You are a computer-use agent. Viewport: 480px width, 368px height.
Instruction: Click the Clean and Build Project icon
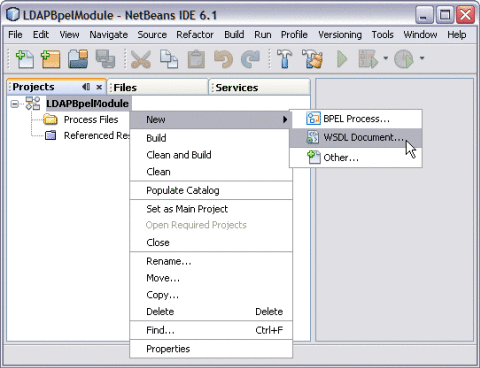(x=312, y=59)
